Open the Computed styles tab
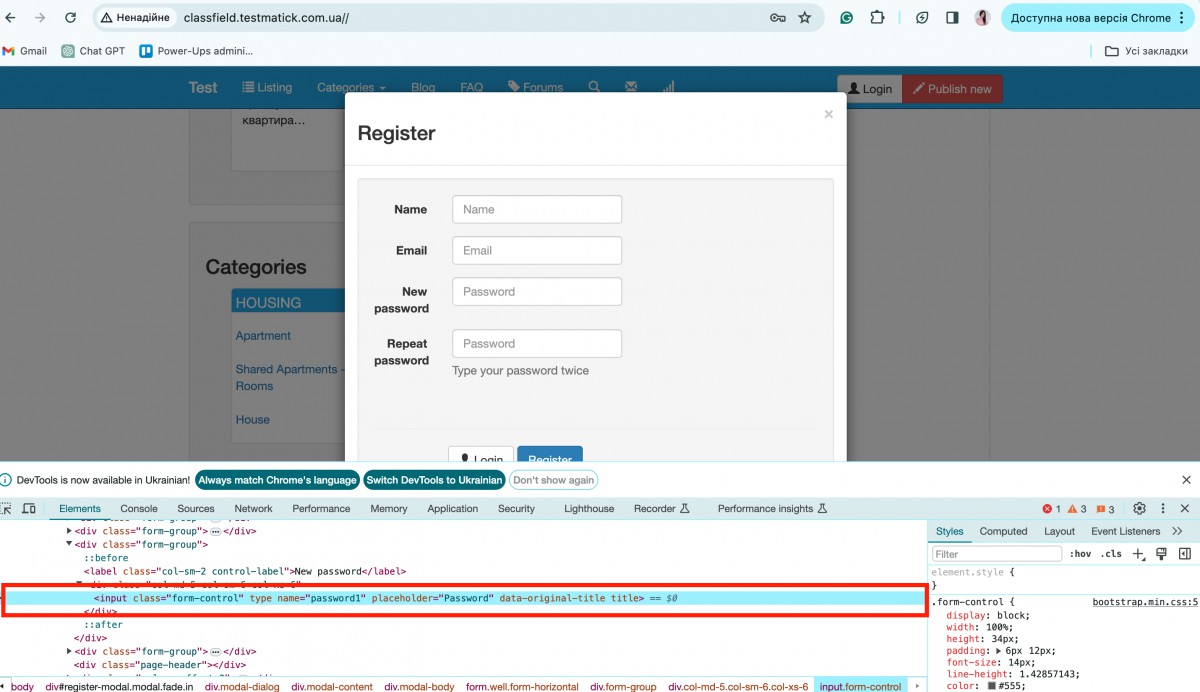The width and height of the screenshot is (1200, 692). (1003, 531)
